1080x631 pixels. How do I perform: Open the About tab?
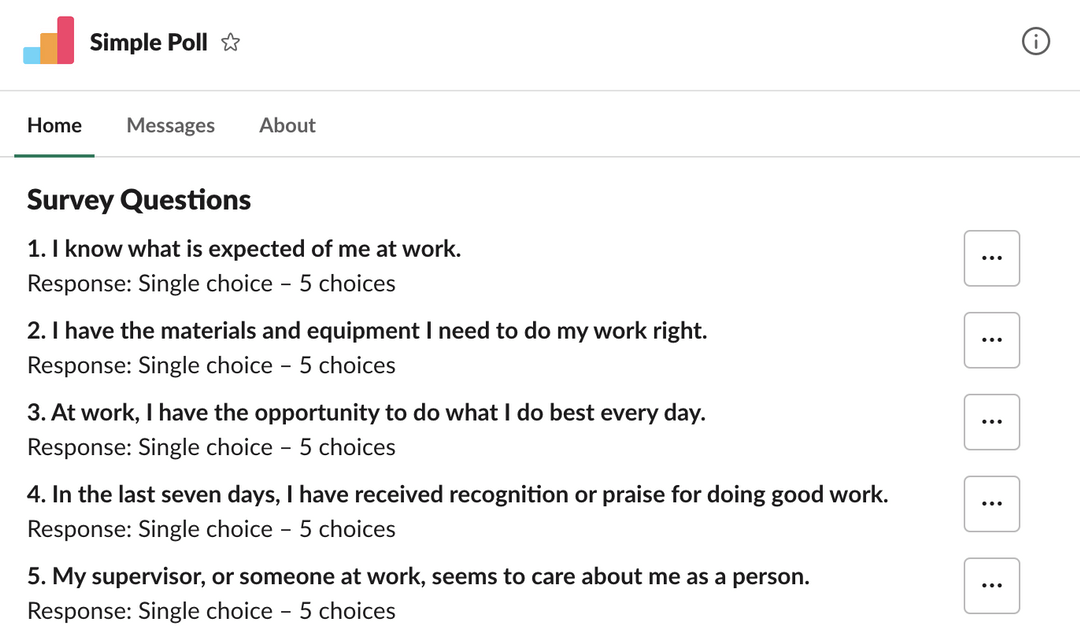coord(287,125)
